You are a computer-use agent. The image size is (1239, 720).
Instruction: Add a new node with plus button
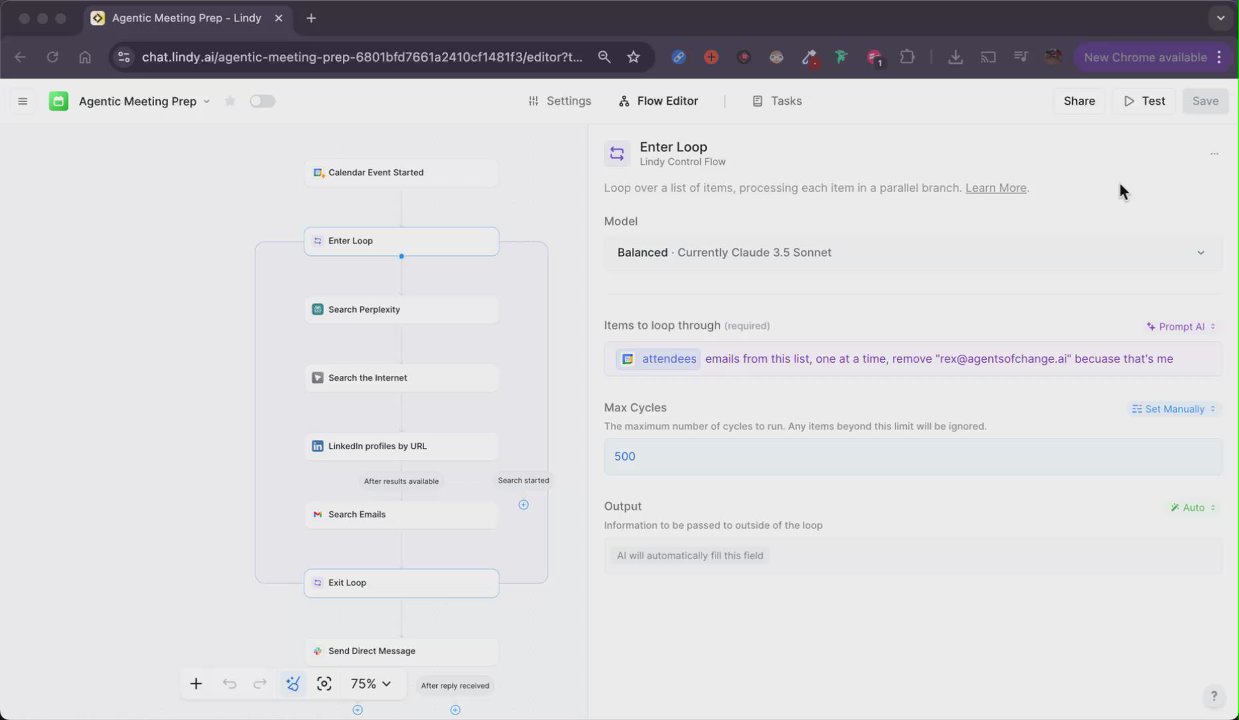point(196,684)
